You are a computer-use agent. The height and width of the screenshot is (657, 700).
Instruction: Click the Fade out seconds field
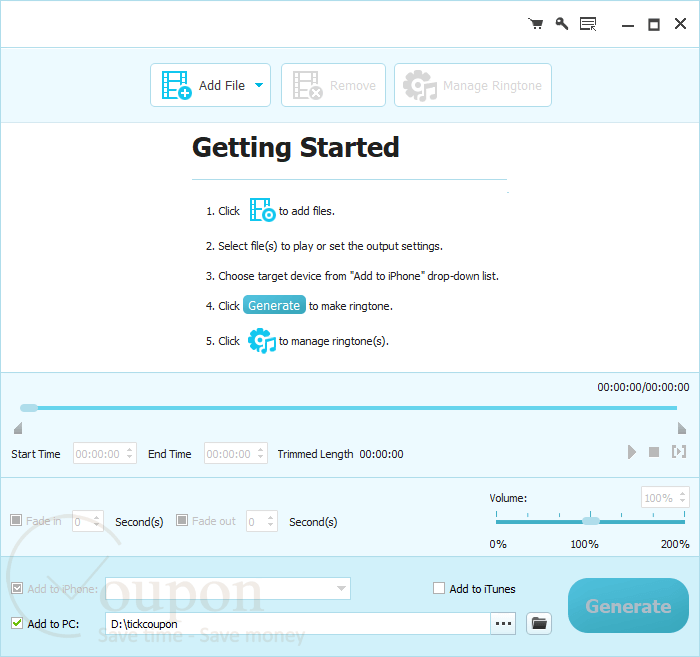click(262, 521)
